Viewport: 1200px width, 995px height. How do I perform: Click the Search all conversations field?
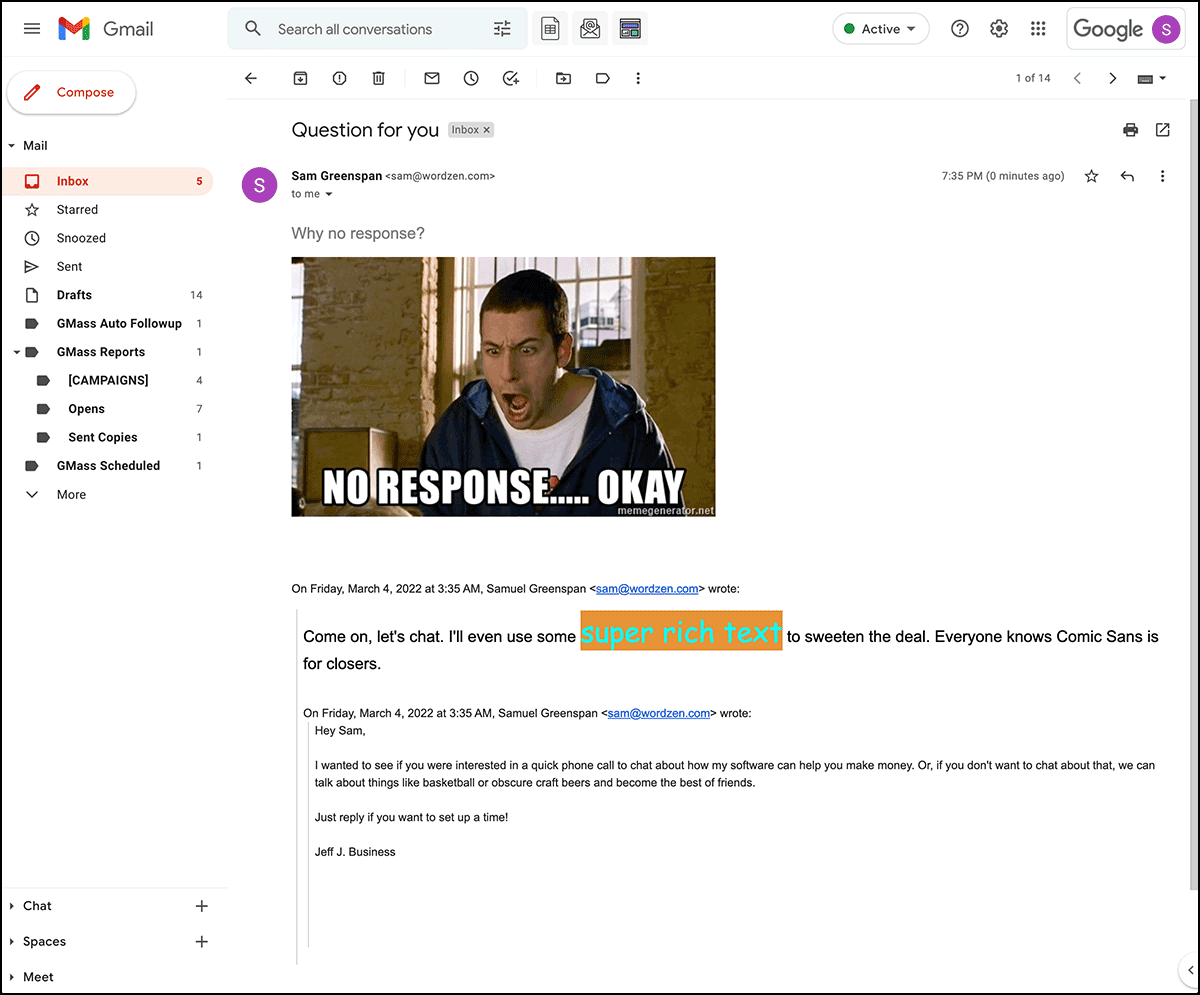tap(377, 29)
